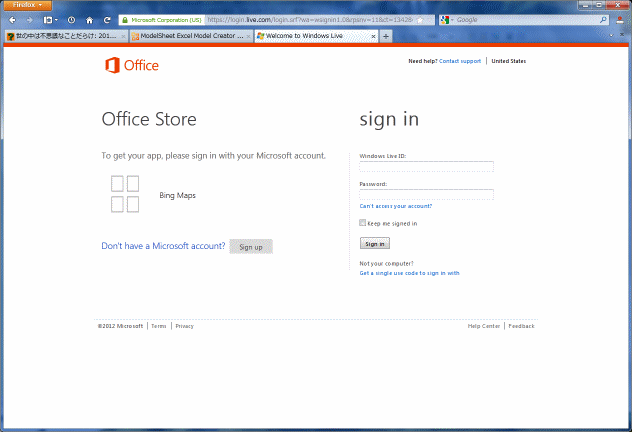Open the history clock icon
The width and height of the screenshot is (632, 432).
(71, 20)
